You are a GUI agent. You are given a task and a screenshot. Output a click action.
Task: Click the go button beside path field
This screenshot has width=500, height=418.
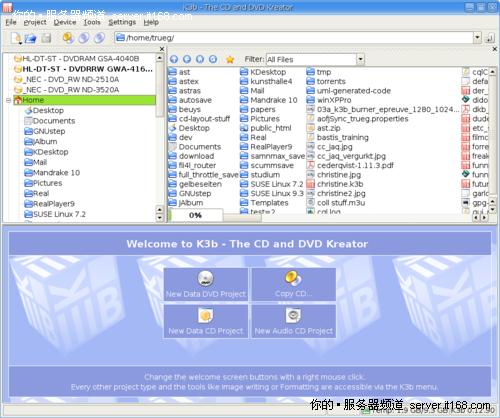[489, 38]
